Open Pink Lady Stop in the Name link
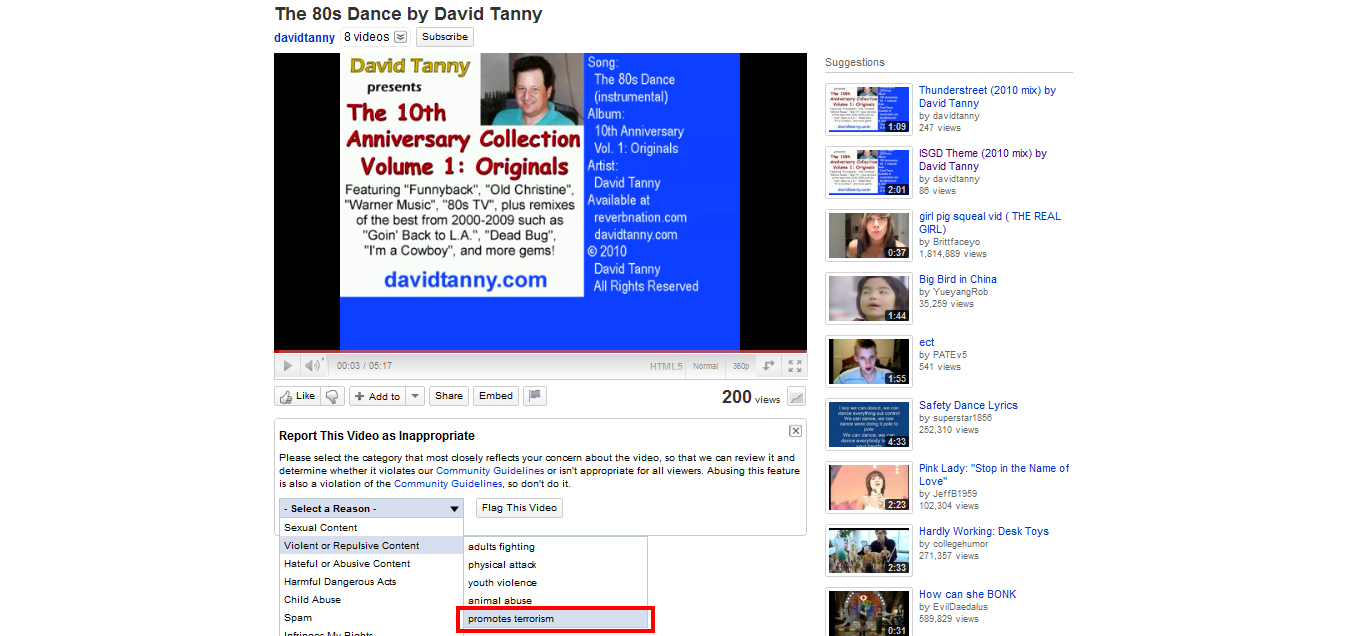 point(994,475)
